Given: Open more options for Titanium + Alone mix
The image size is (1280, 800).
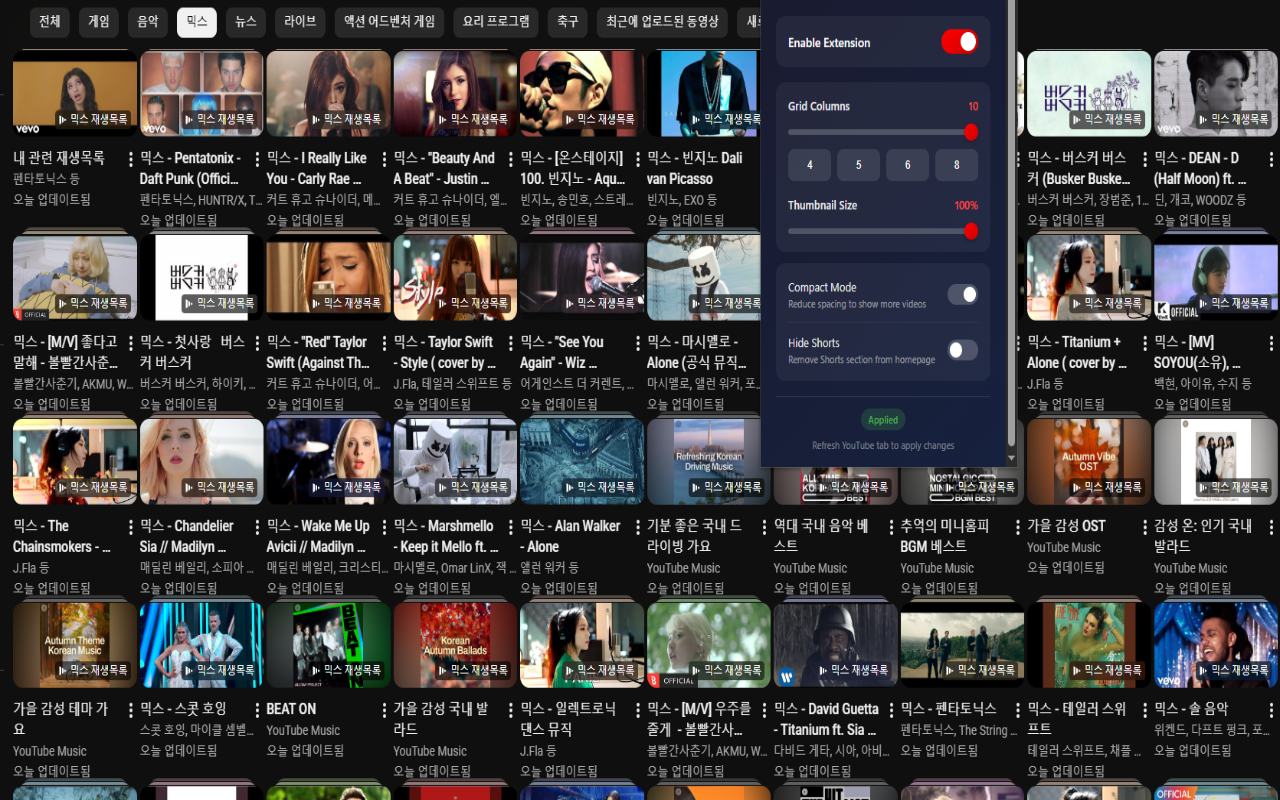Looking at the screenshot, I should click(1146, 343).
